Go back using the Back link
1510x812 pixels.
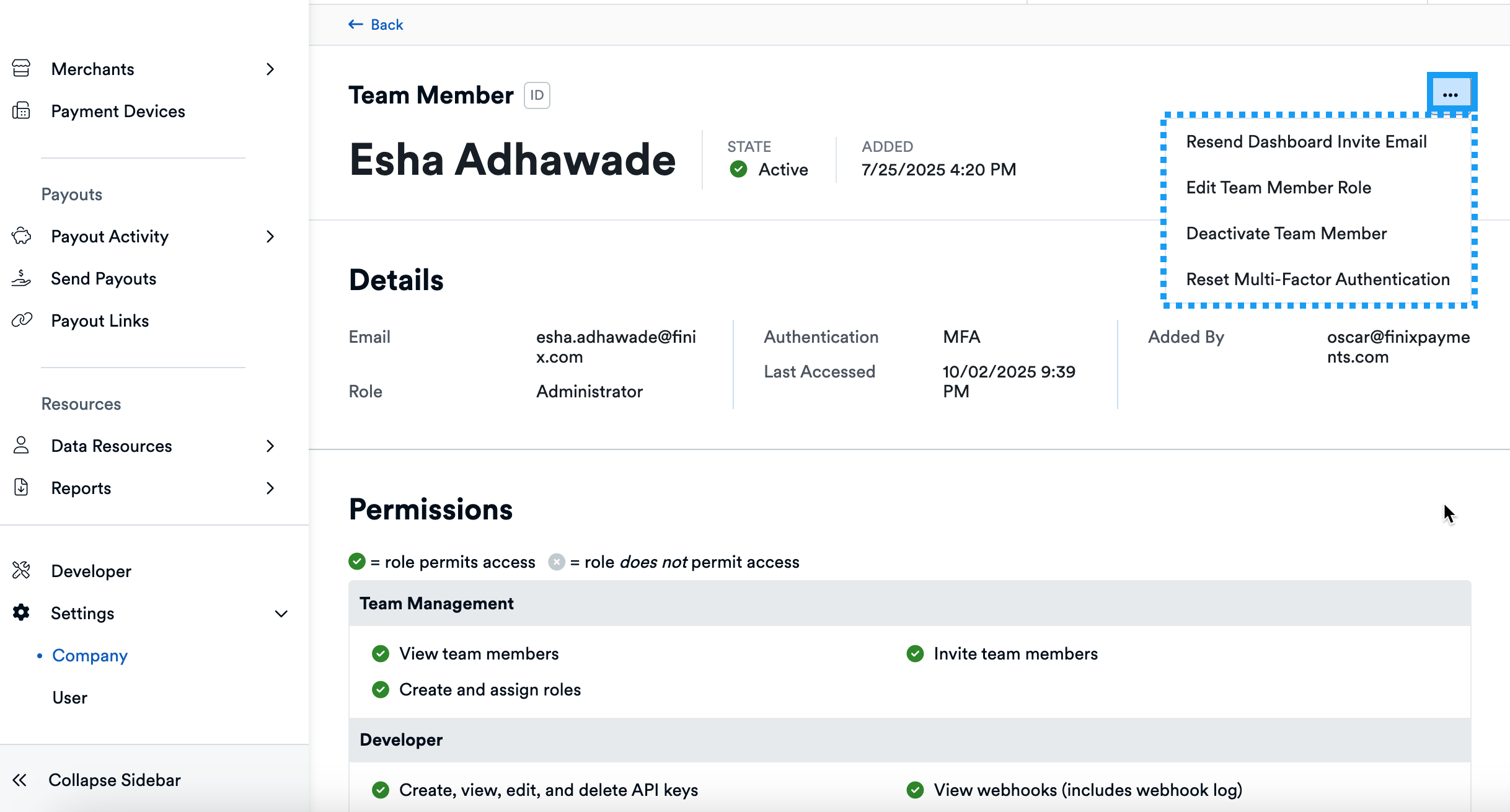coord(376,25)
